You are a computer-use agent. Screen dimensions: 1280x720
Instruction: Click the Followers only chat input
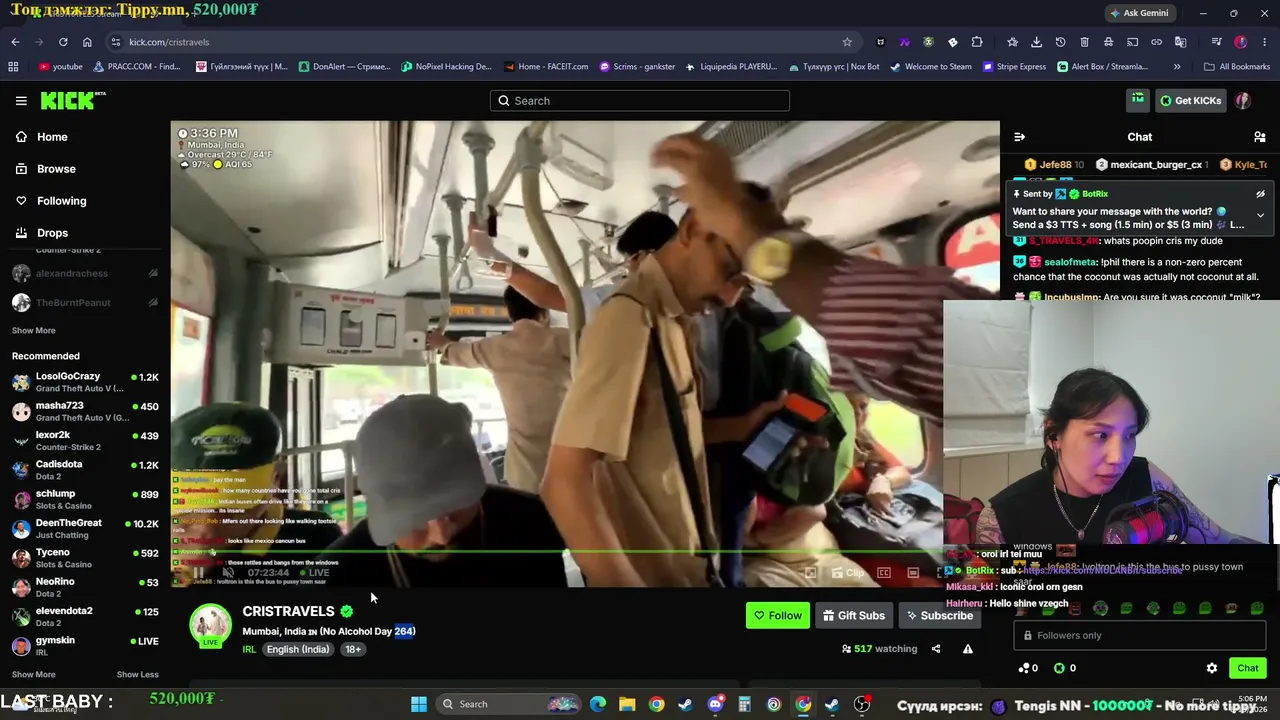coord(1140,635)
